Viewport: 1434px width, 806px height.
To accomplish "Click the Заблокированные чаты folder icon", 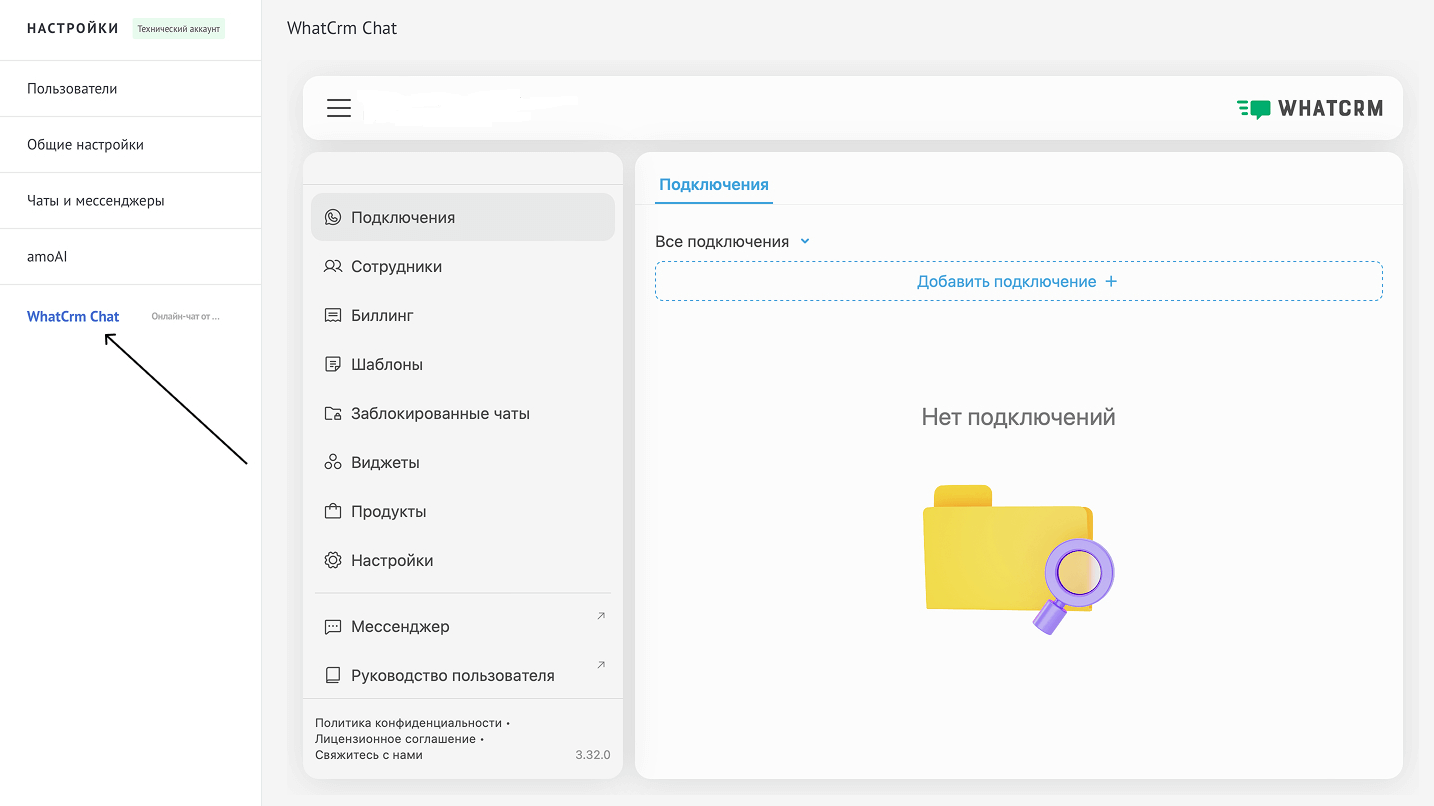I will (333, 413).
